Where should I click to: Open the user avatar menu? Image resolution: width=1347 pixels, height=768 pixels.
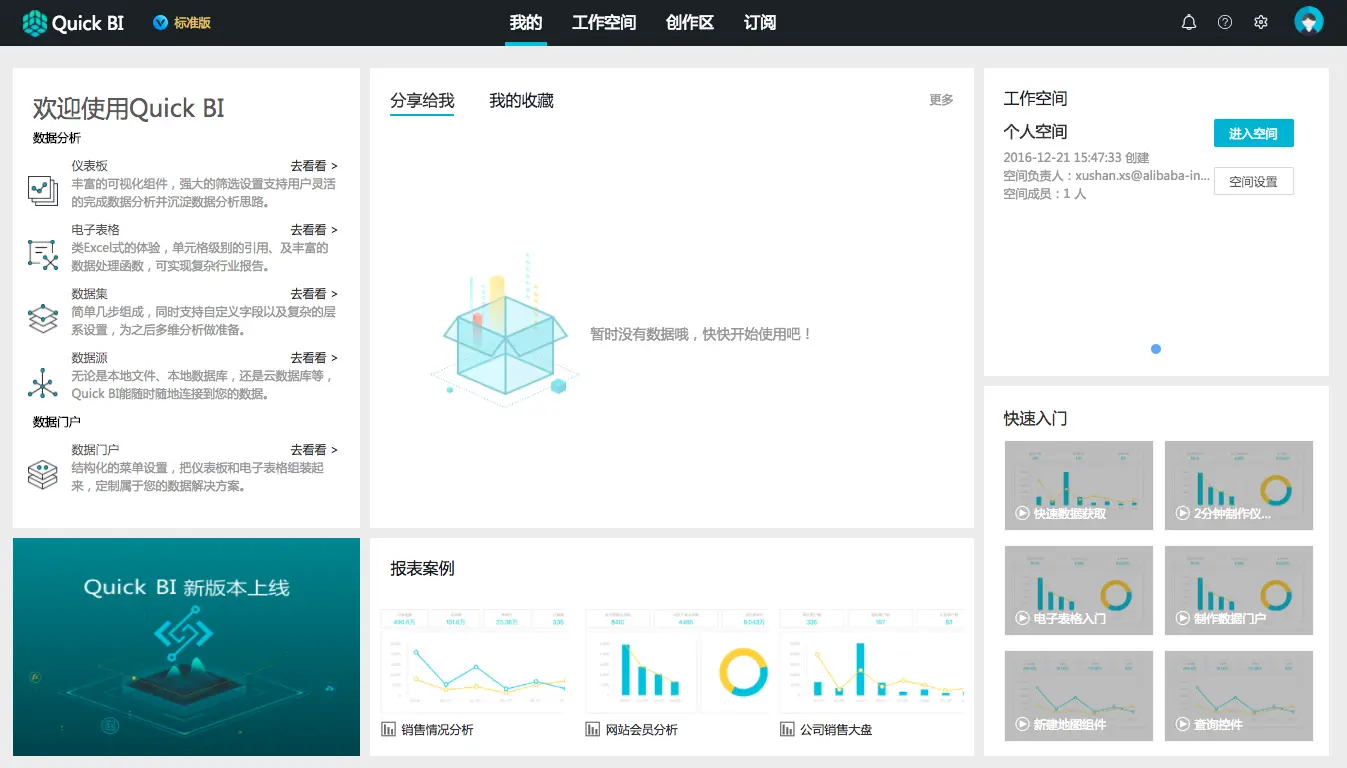tap(1309, 21)
